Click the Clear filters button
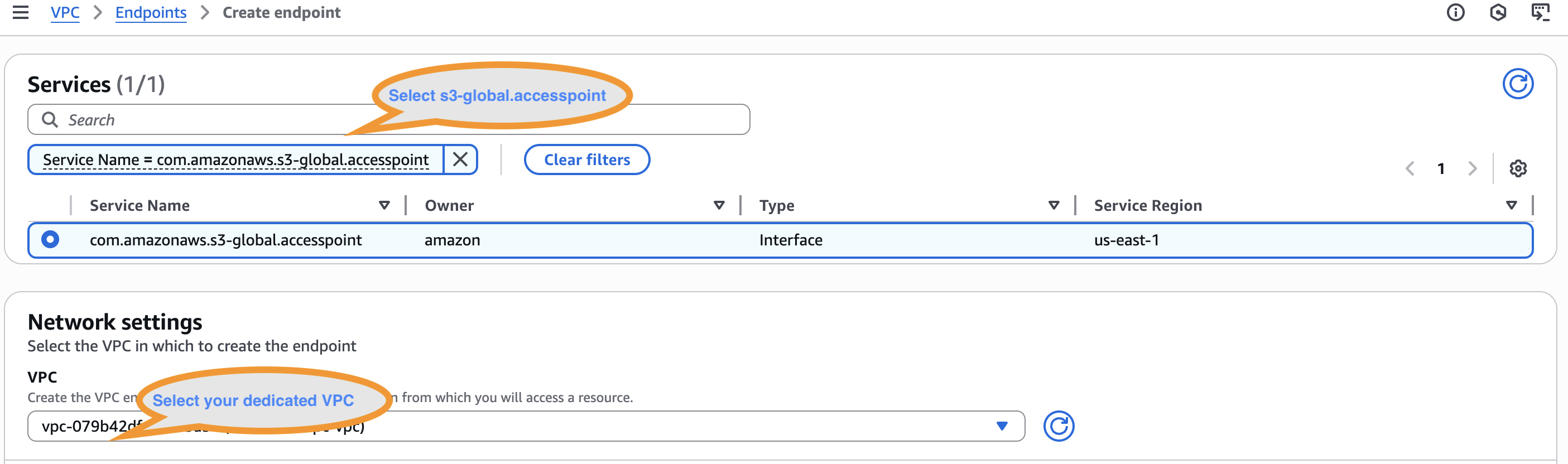This screenshot has width=1568, height=464. pos(587,160)
